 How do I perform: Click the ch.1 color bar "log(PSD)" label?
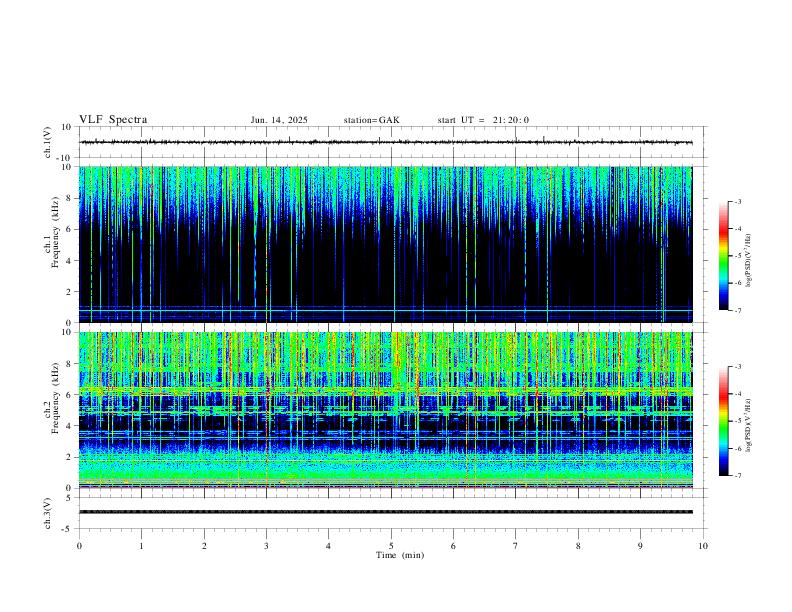pyautogui.click(x=749, y=261)
